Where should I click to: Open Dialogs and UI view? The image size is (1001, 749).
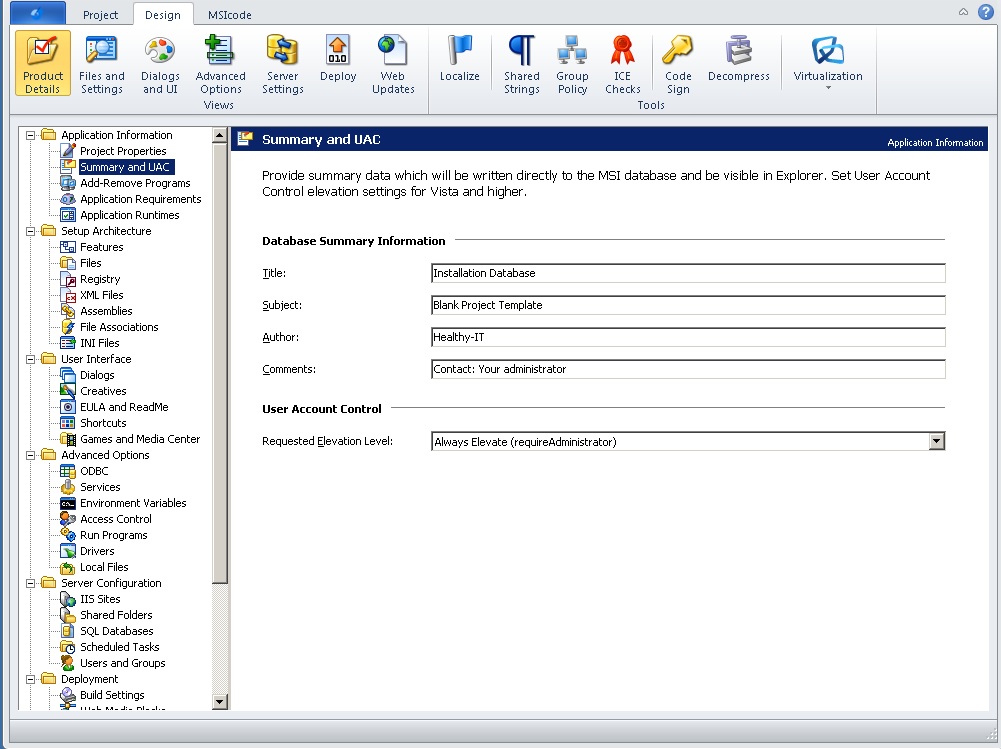160,63
